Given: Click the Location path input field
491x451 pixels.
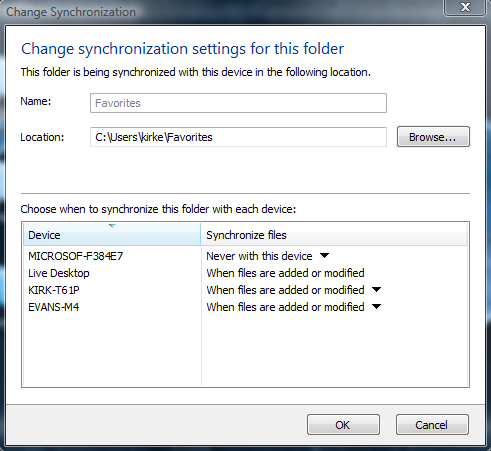Looking at the screenshot, I should coord(238,137).
